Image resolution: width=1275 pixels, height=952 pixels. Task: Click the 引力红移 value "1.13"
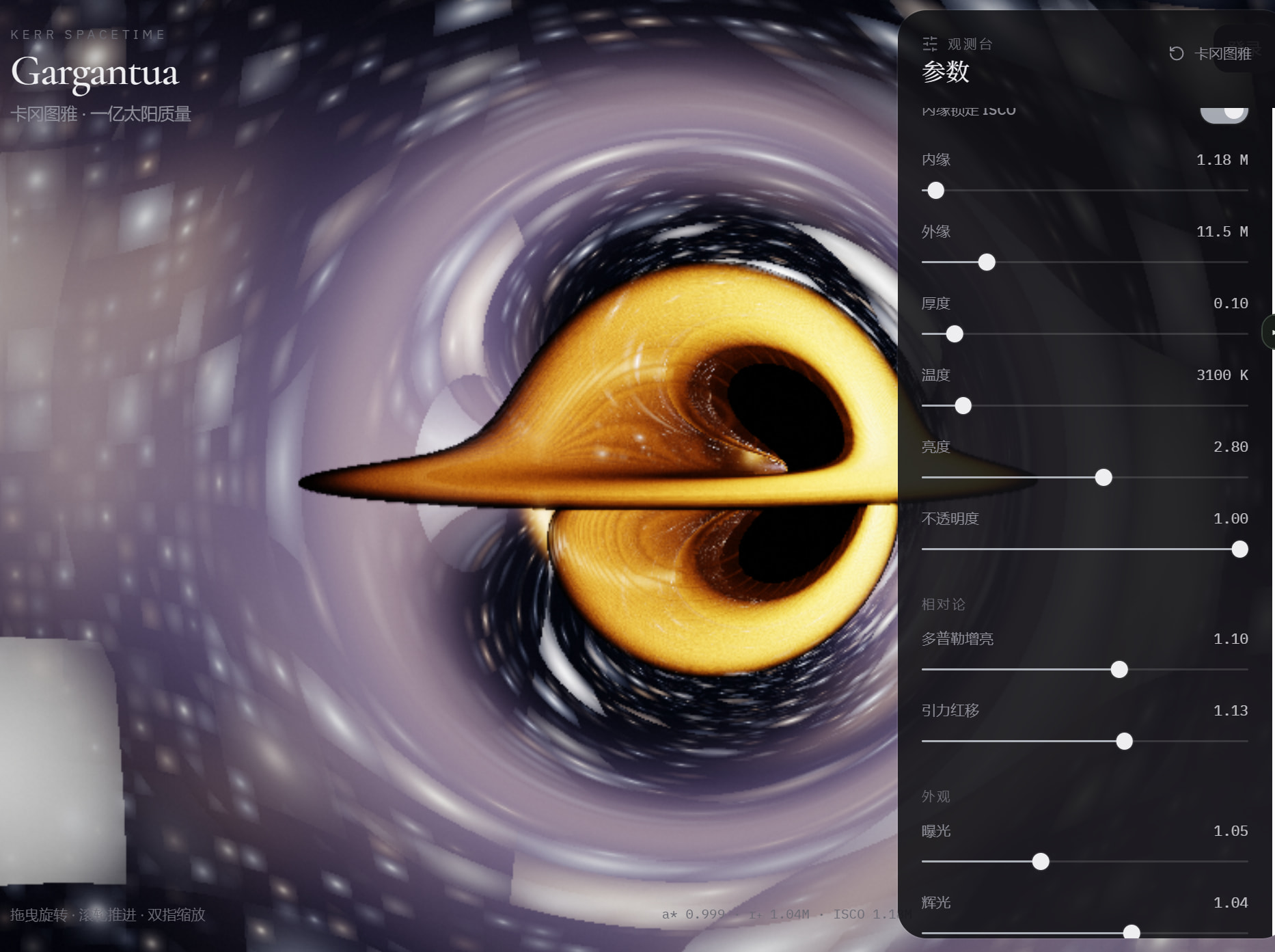pos(1231,711)
